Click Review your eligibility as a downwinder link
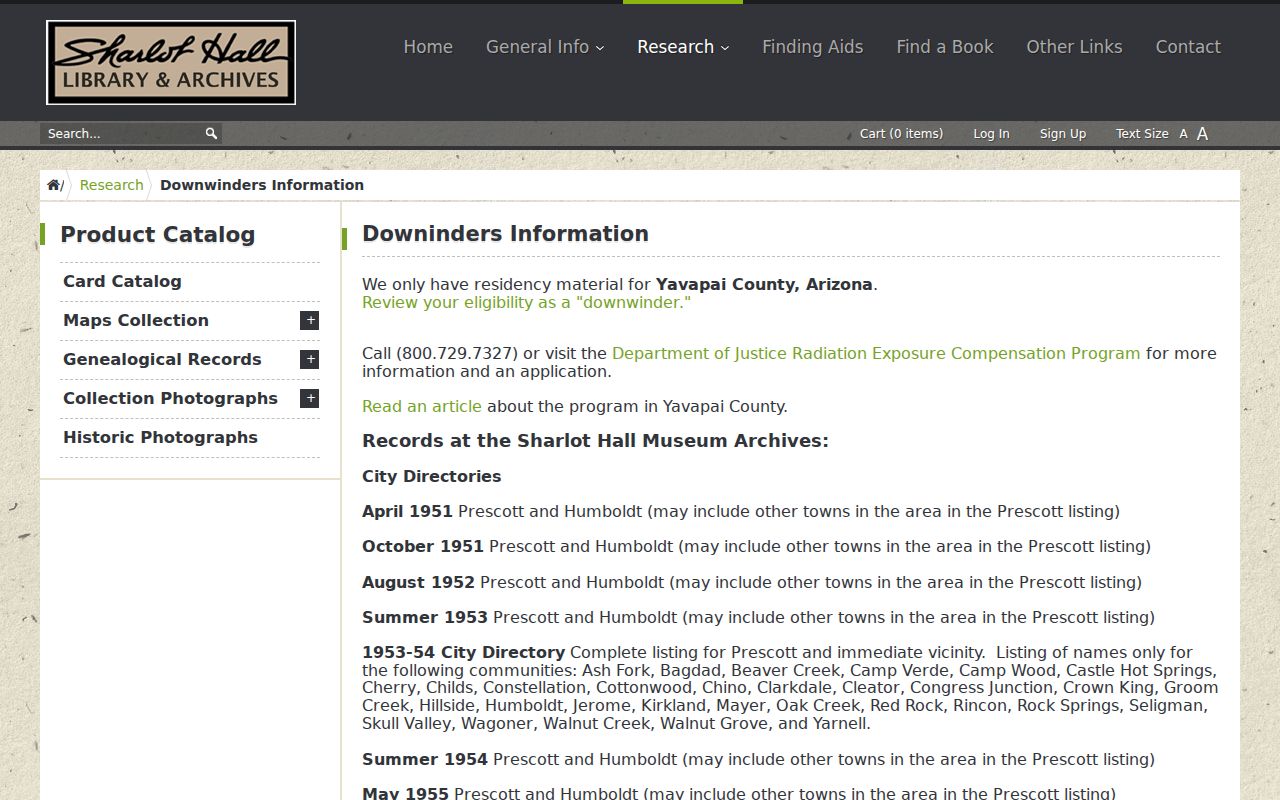The width and height of the screenshot is (1280, 800). [526, 303]
